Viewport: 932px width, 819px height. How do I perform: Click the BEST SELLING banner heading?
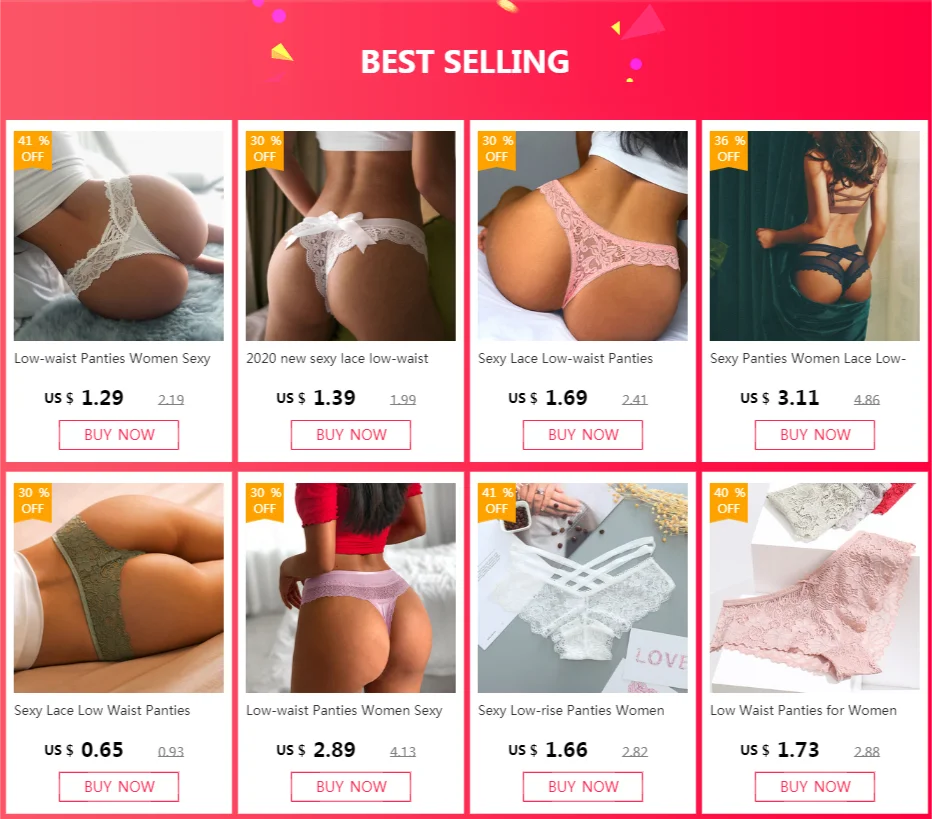465,62
